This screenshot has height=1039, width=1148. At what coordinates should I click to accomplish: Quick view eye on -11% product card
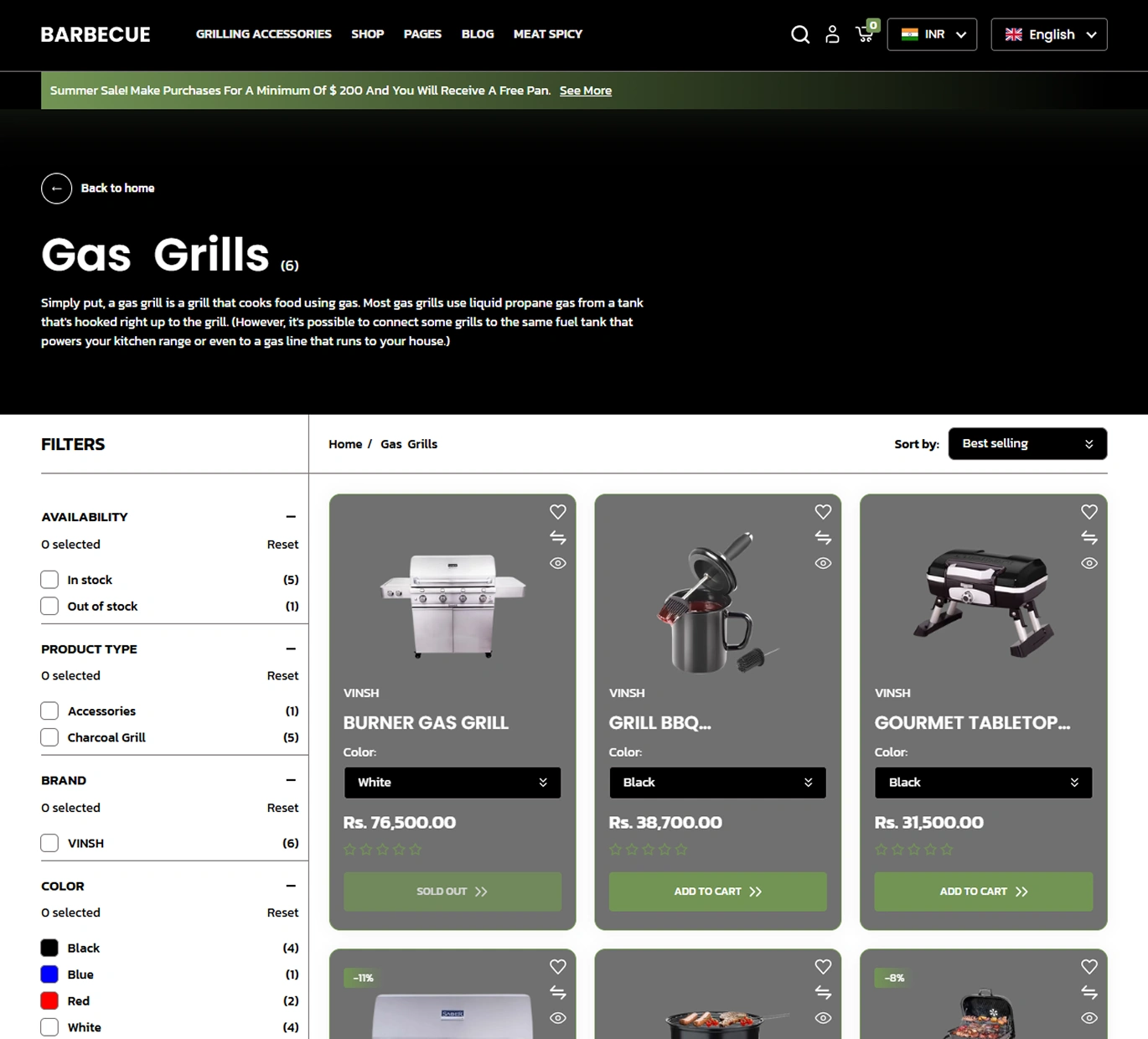click(x=558, y=1018)
